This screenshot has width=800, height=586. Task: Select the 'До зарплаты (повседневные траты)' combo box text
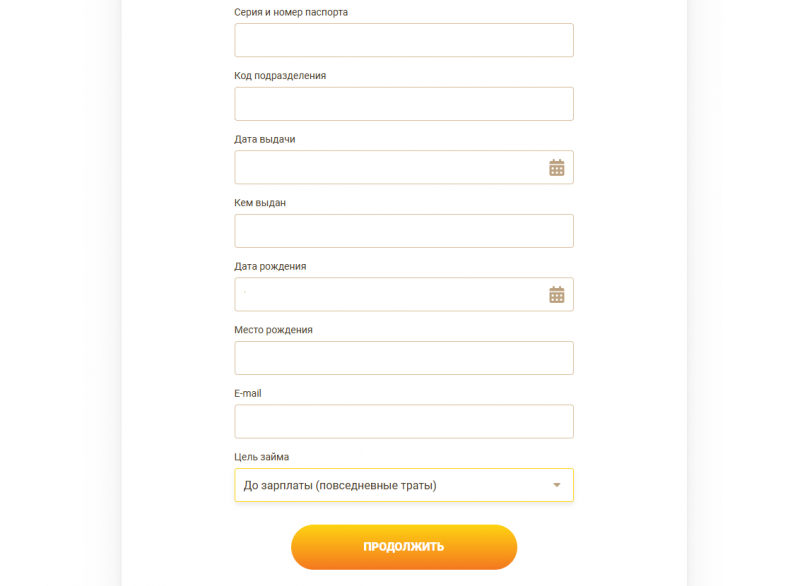pyautogui.click(x=340, y=486)
